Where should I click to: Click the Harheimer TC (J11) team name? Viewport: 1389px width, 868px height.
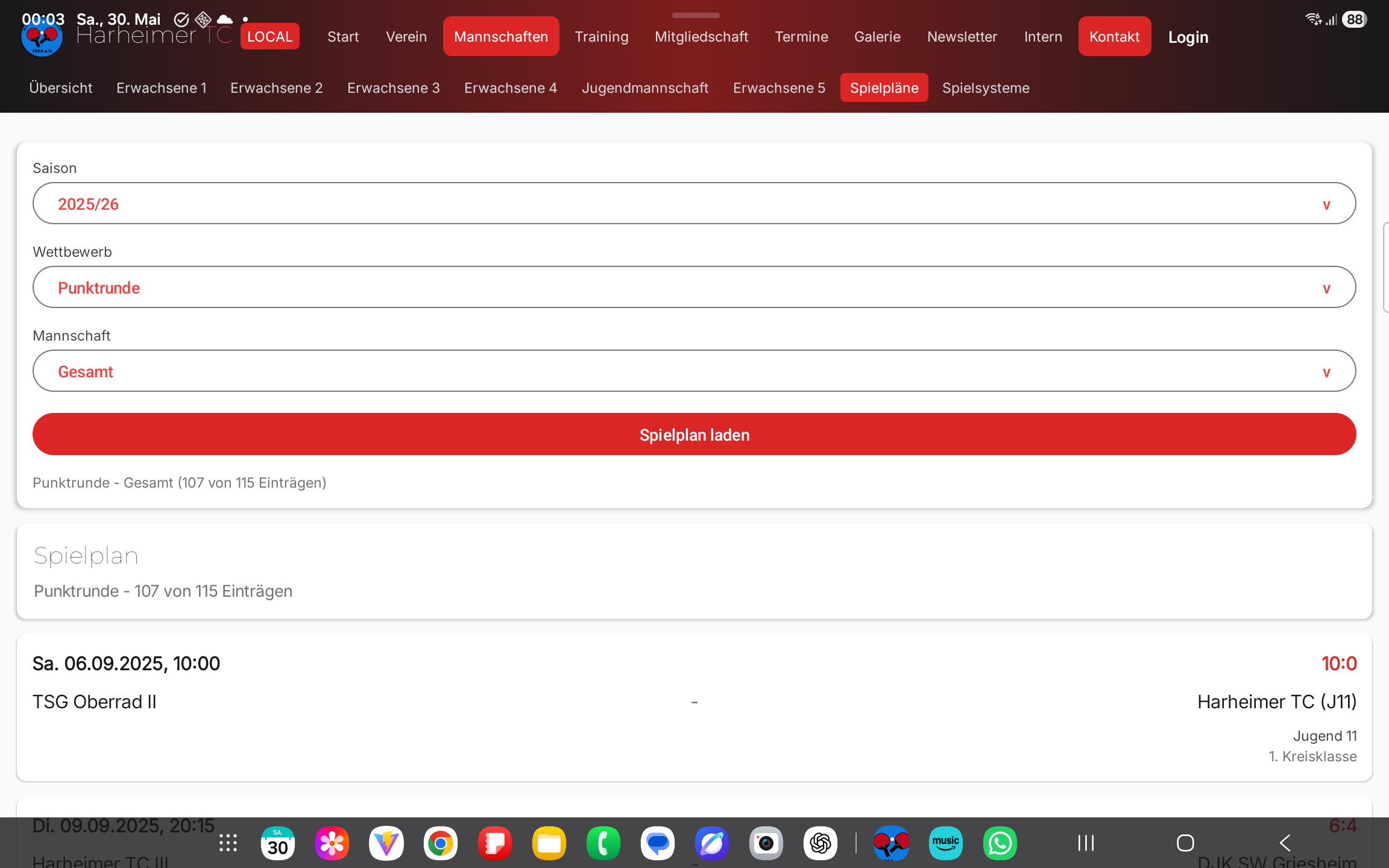tap(1277, 702)
